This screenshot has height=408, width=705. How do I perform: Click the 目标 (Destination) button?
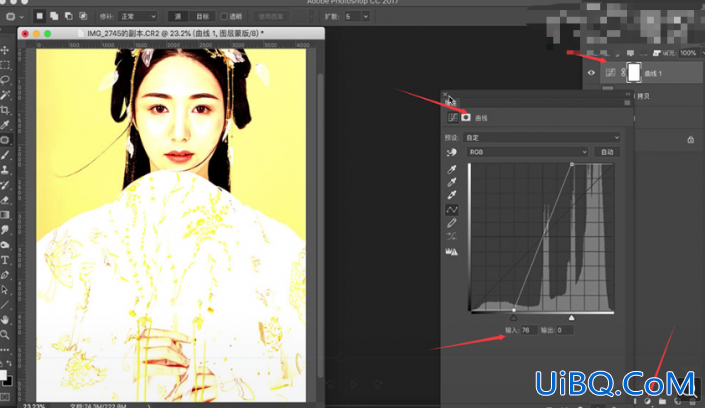coord(202,17)
